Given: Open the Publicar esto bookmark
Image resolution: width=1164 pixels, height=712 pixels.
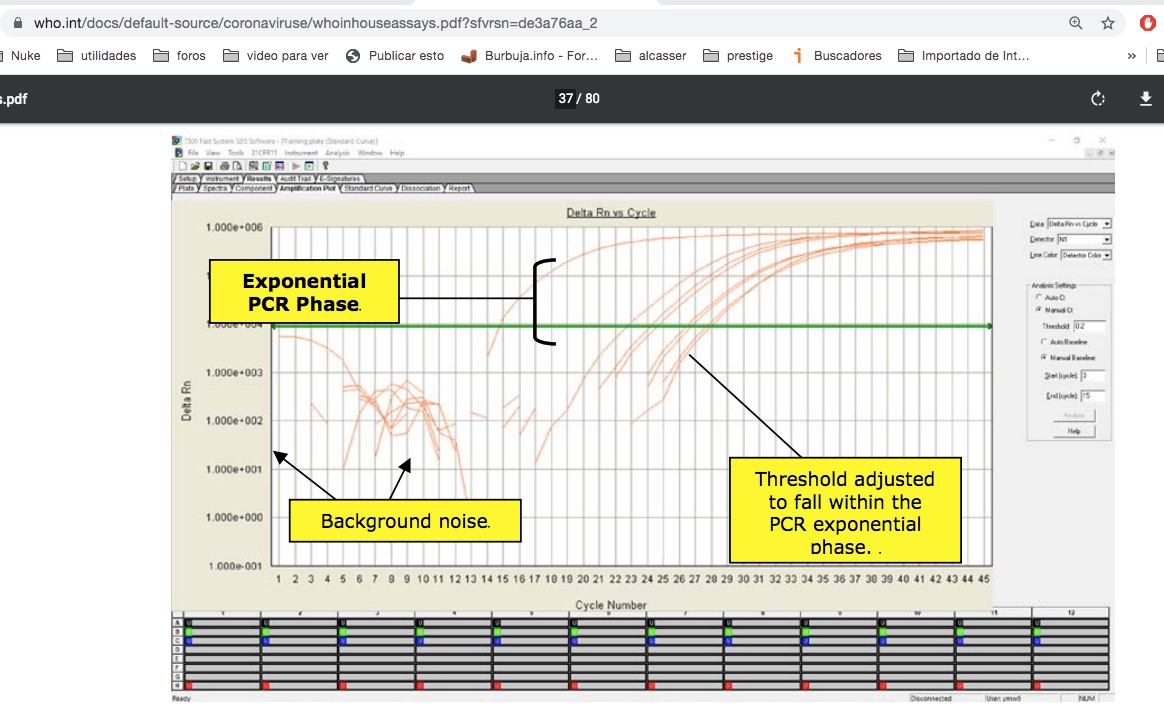Looking at the screenshot, I should 395,56.
